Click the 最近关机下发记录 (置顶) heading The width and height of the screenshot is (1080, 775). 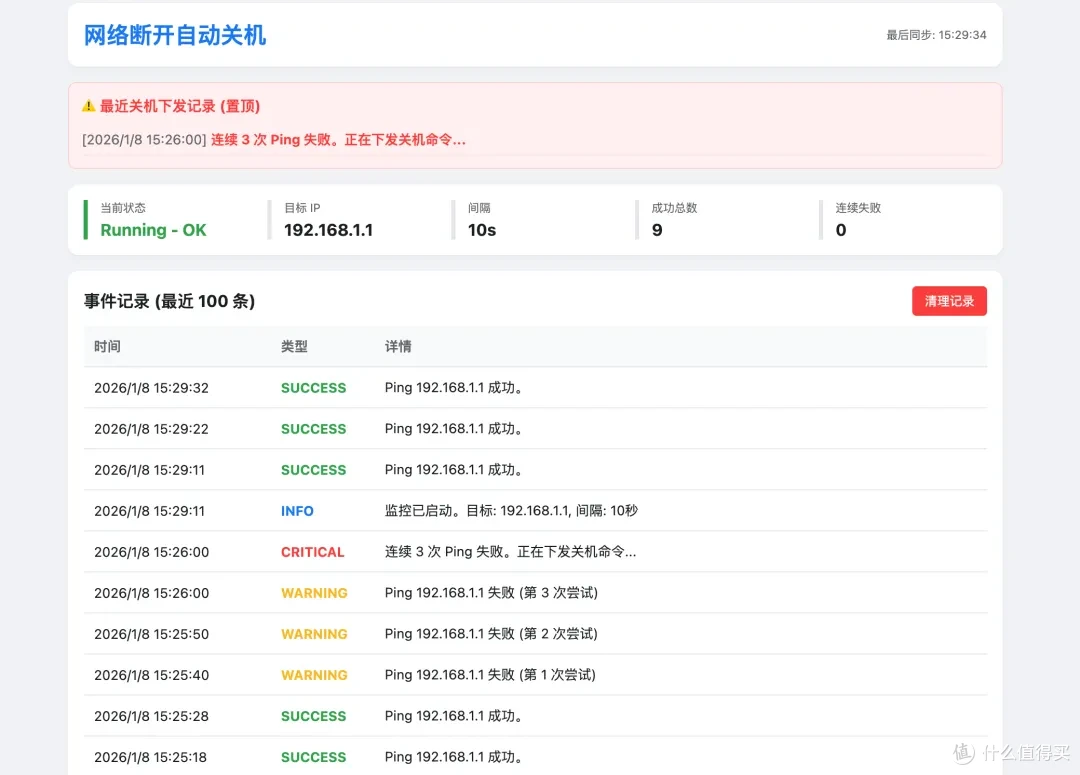(180, 106)
